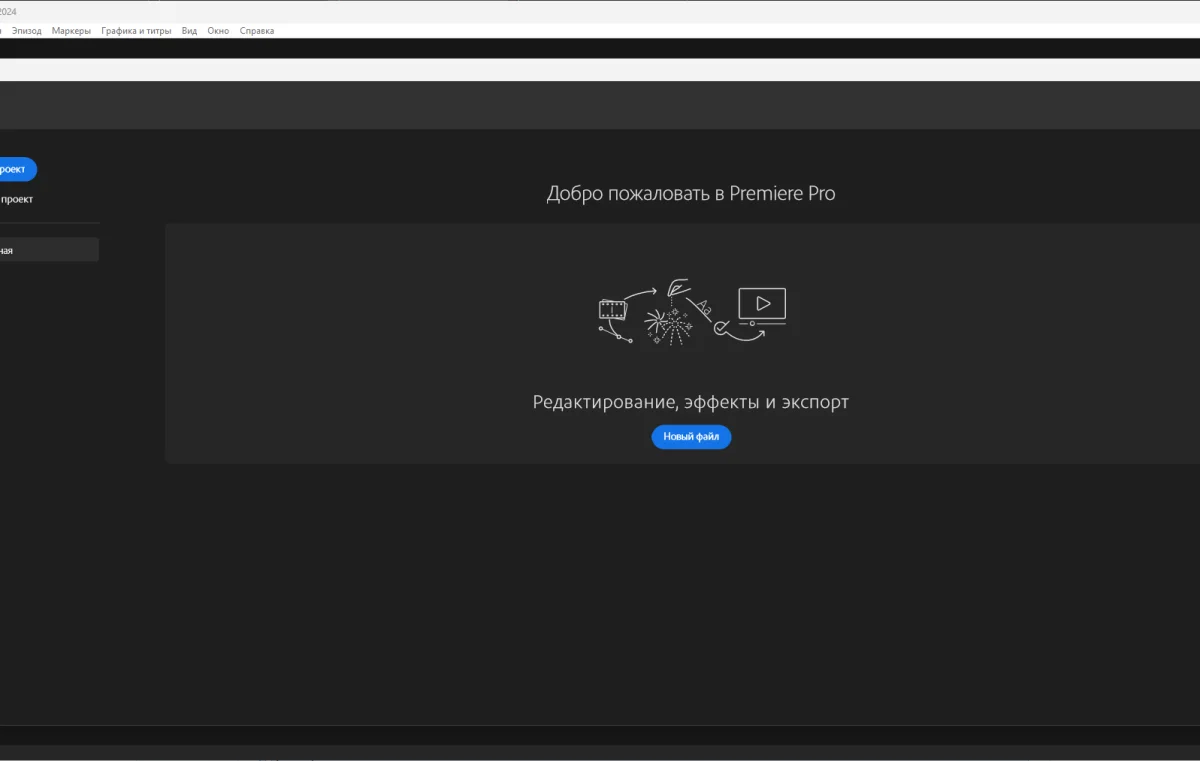Open the Окно menu
Image resolution: width=1200 pixels, height=761 pixels.
[218, 31]
